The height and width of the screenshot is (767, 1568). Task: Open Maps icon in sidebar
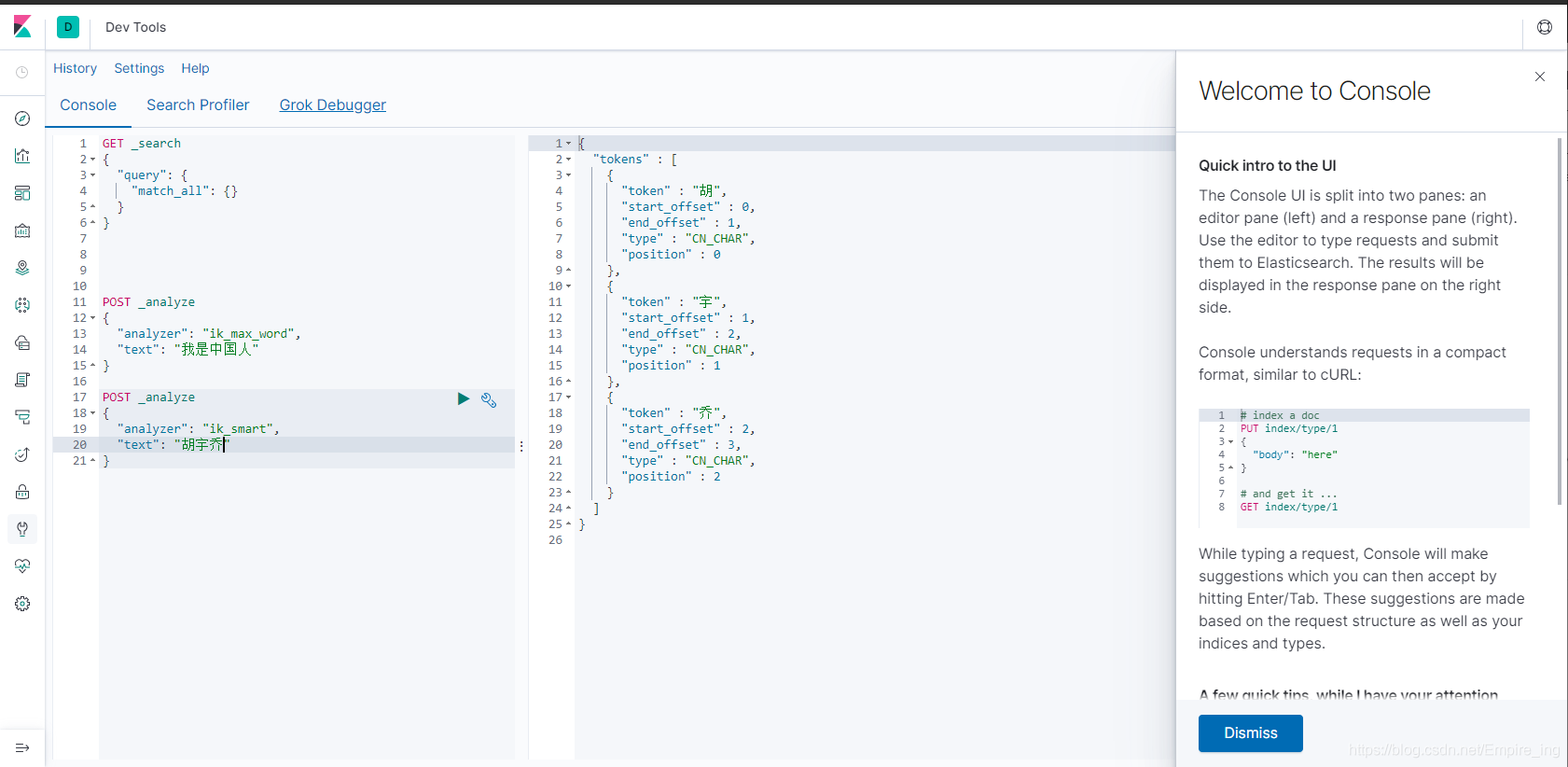pos(22,268)
